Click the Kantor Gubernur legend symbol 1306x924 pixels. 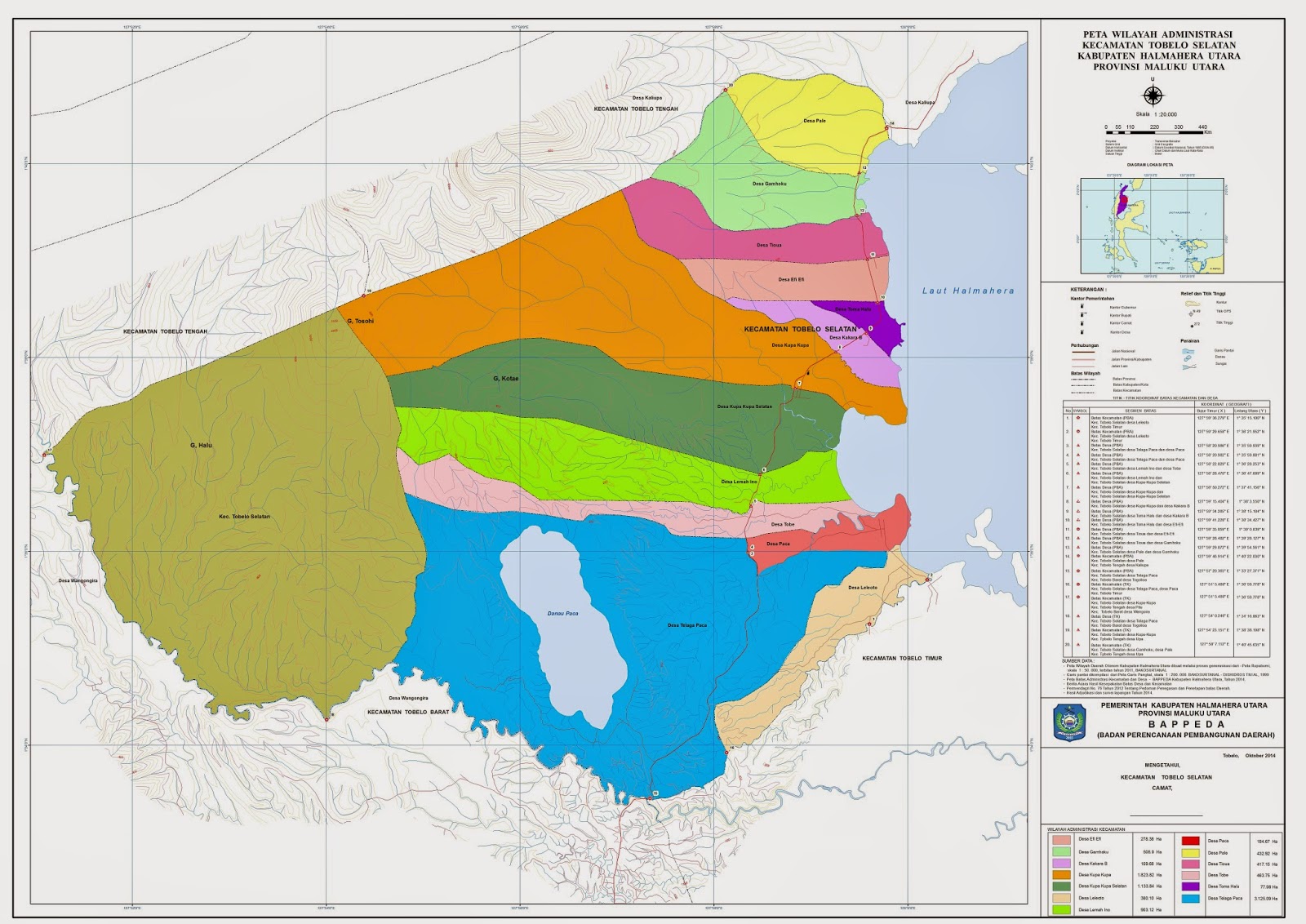1082,306
